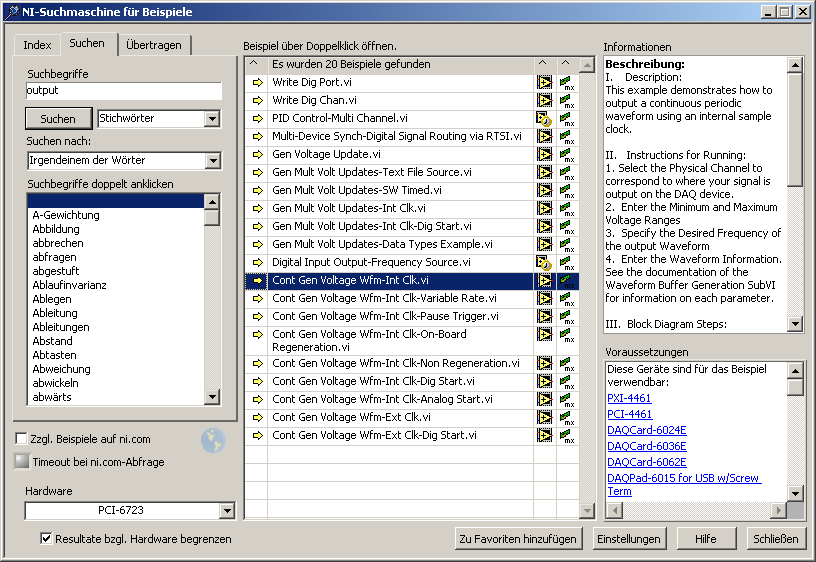This screenshot has height=562, width=816.
Task: Open the DAQCard-6036E link
Action: click(x=647, y=446)
